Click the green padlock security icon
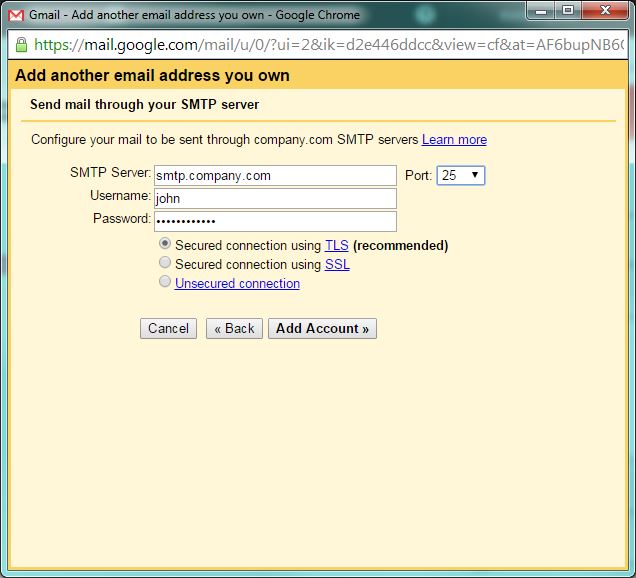Image resolution: width=636 pixels, height=578 pixels. pos(21,45)
